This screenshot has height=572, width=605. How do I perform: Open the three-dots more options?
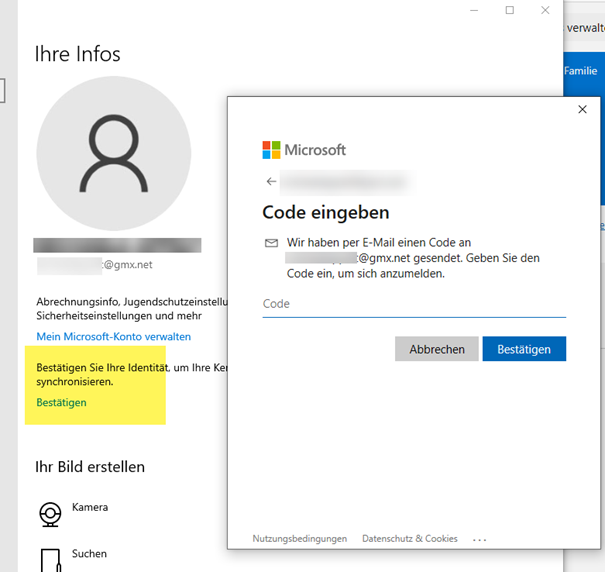[479, 540]
